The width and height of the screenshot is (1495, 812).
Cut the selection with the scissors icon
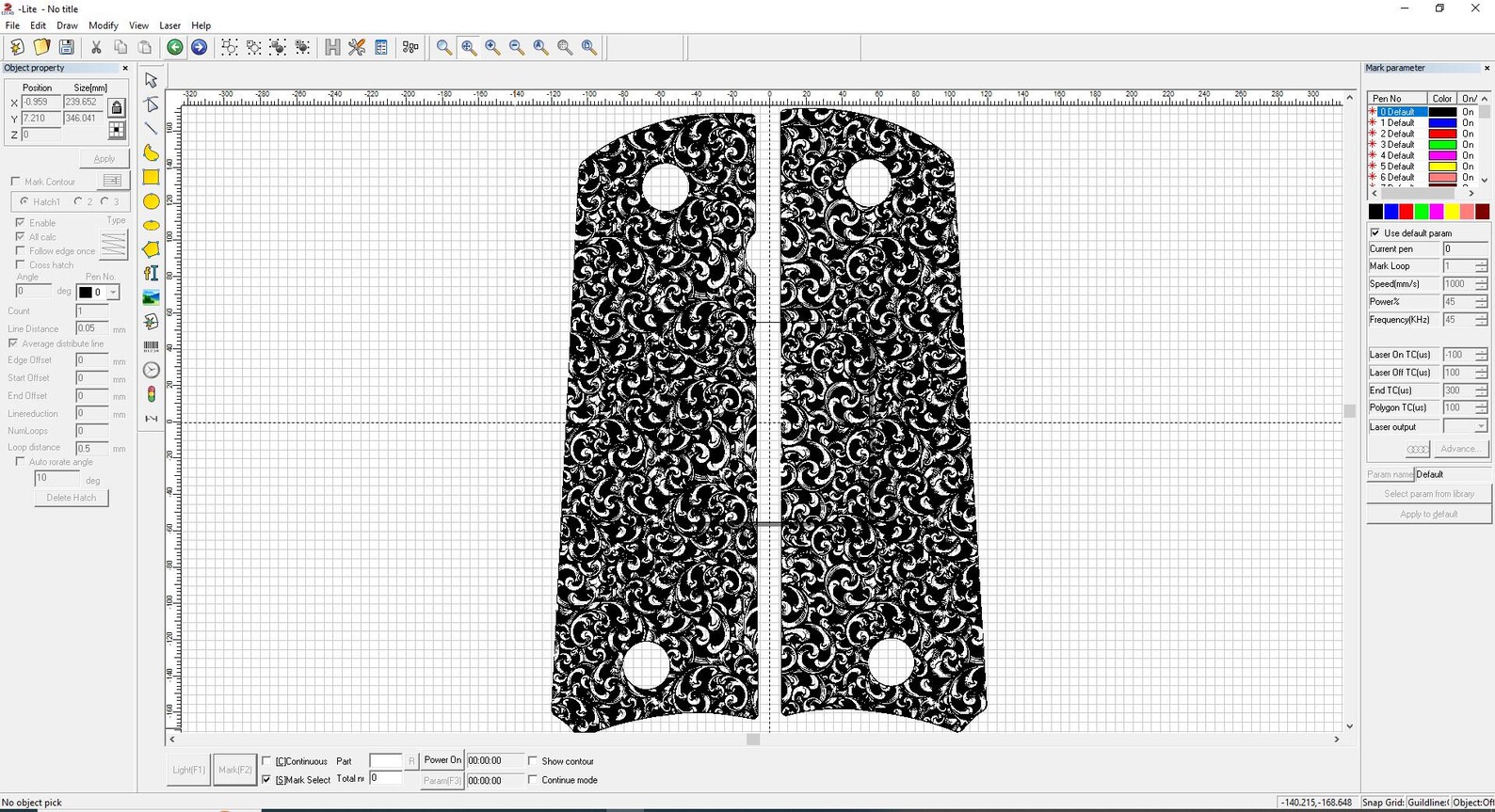point(96,47)
